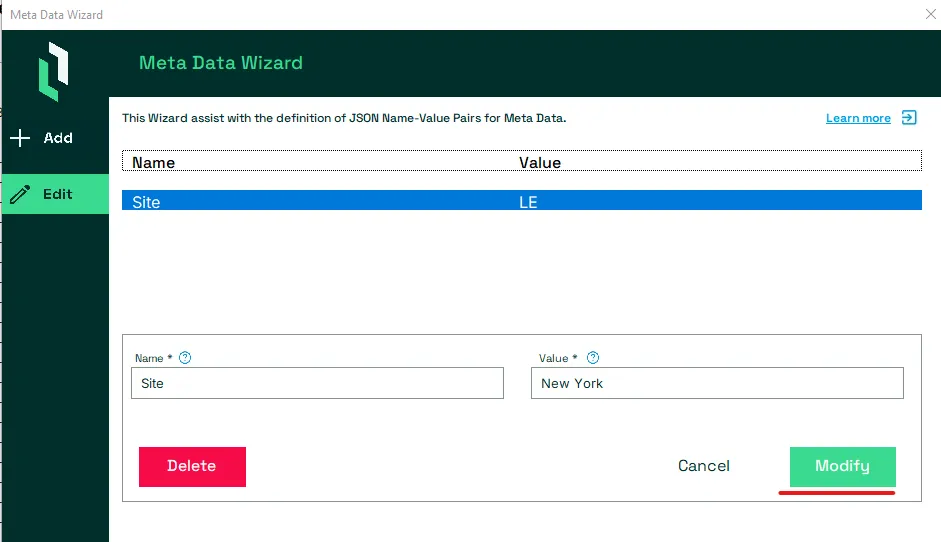Click the Value input field containing New York
Image resolution: width=941 pixels, height=542 pixels.
717,383
